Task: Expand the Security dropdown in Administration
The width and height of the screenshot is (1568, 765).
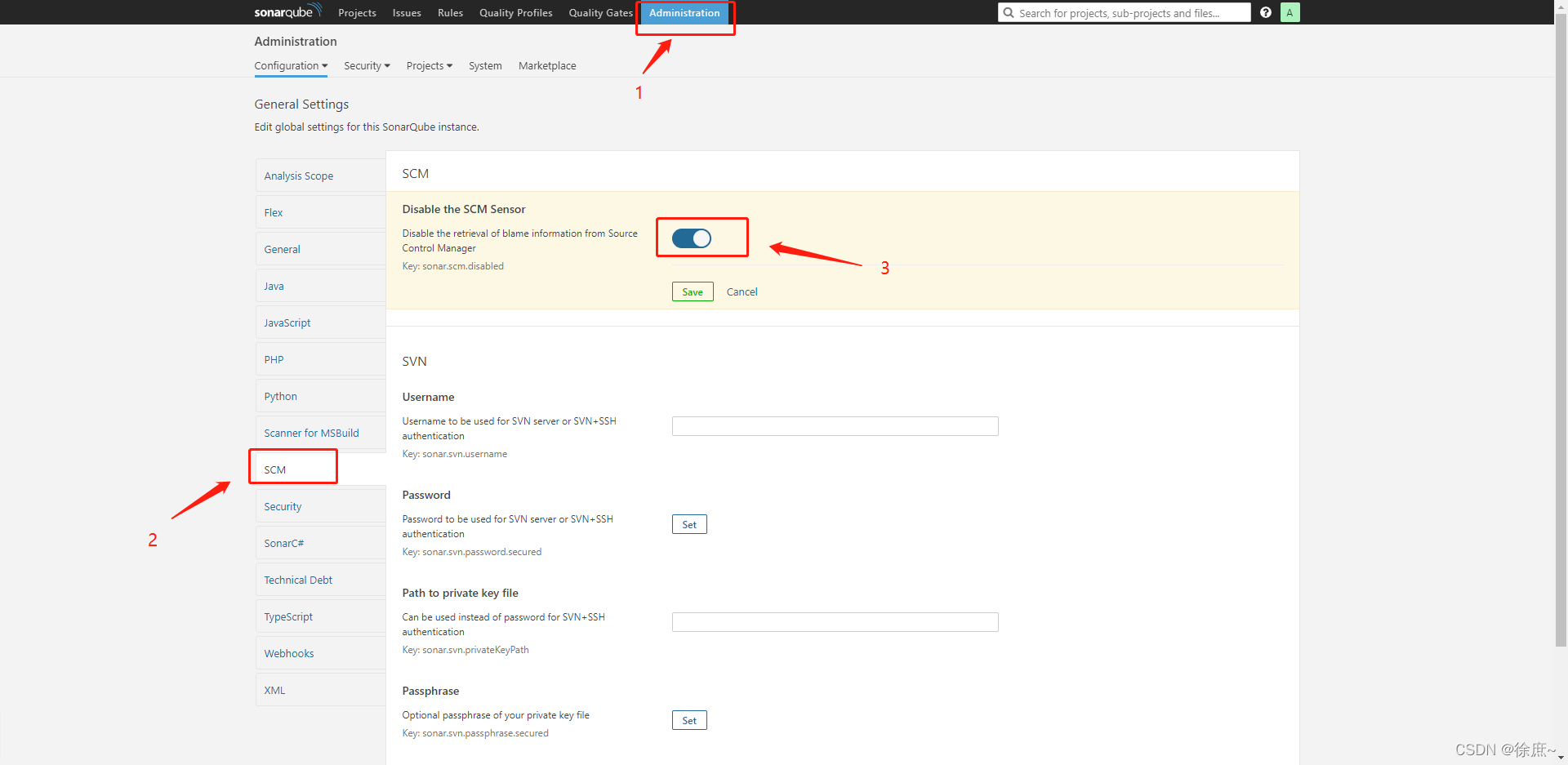Action: coord(367,65)
